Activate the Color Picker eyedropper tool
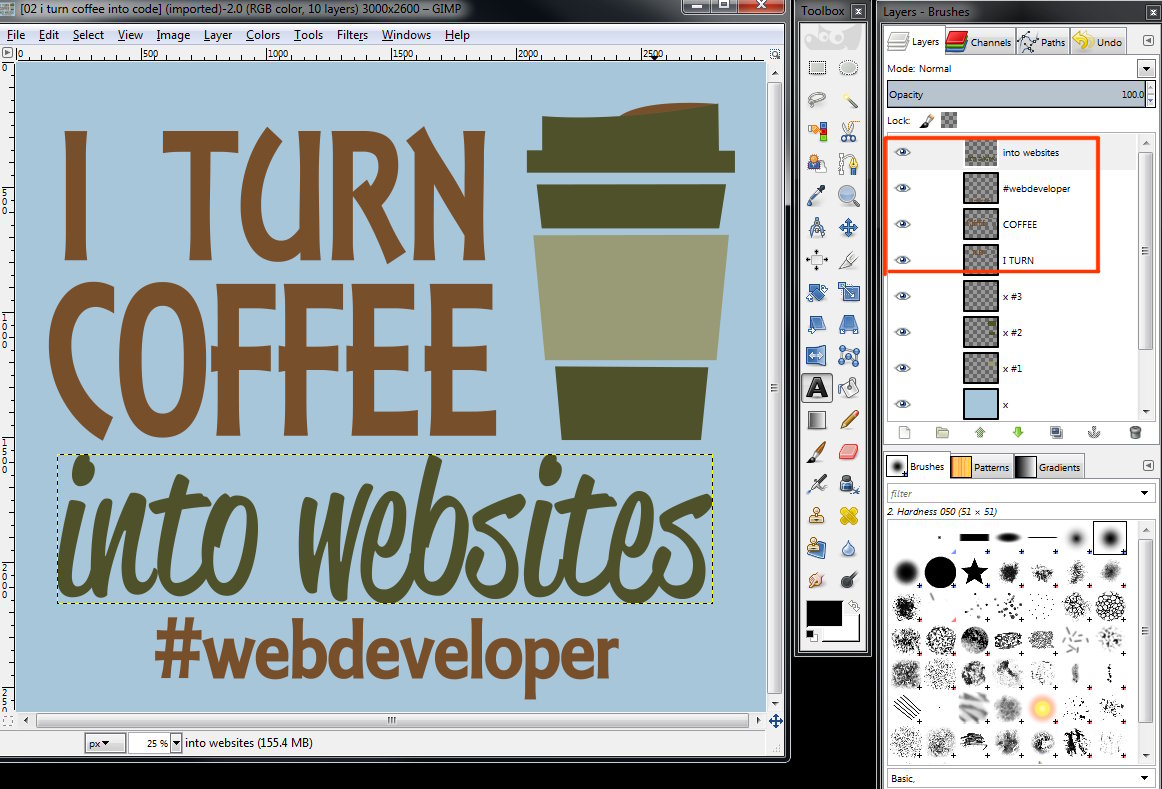Viewport: 1162px width, 789px height. (x=817, y=196)
